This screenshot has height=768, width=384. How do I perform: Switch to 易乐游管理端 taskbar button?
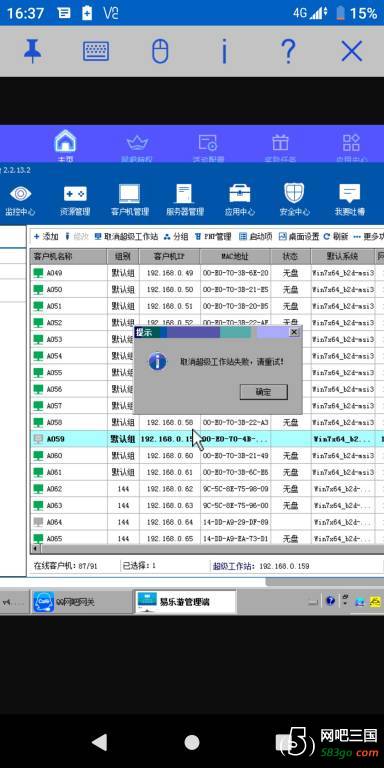[185, 602]
